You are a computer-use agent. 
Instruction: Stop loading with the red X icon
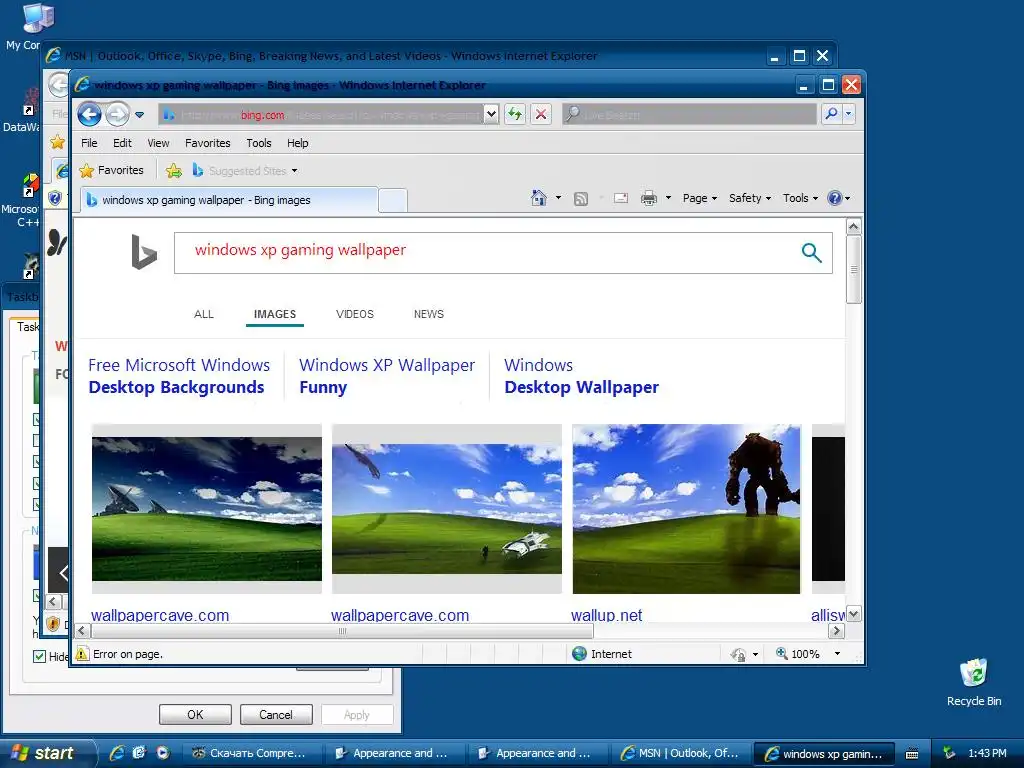[541, 114]
